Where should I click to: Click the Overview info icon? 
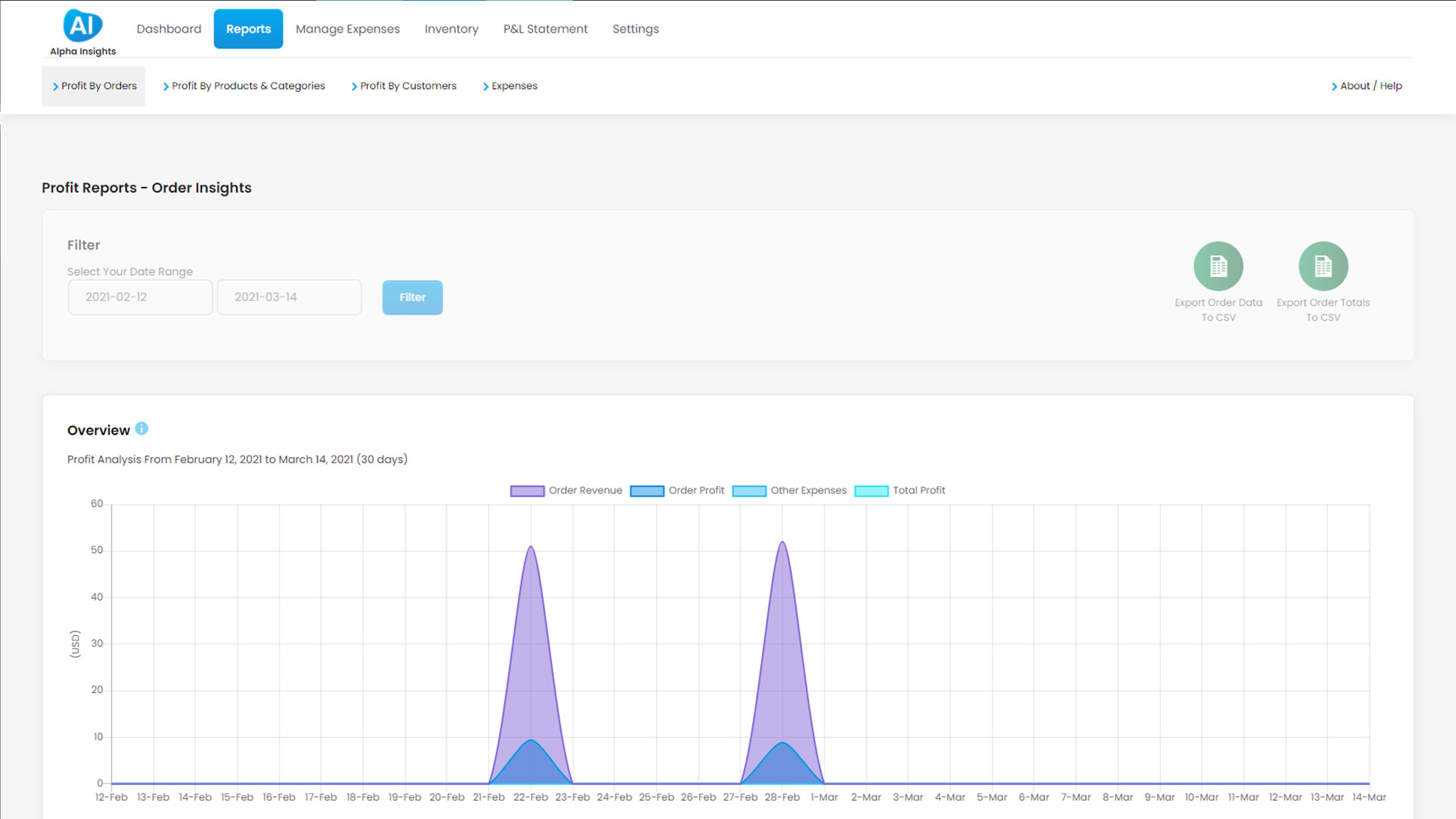[142, 428]
